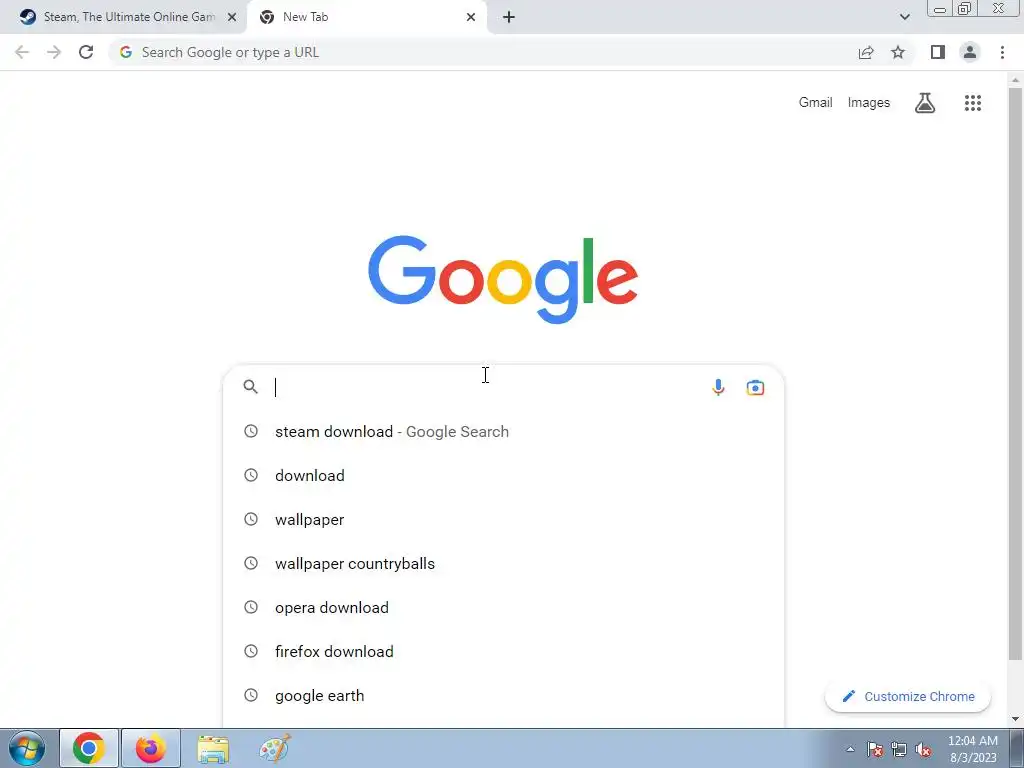Screen dimensions: 1024x768
Task: Open Google Lens image search camera icon
Action: coord(755,387)
